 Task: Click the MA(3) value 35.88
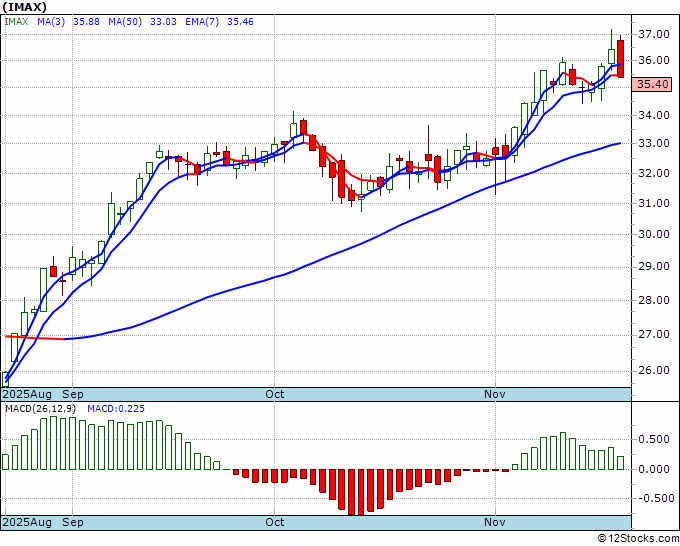(86, 22)
